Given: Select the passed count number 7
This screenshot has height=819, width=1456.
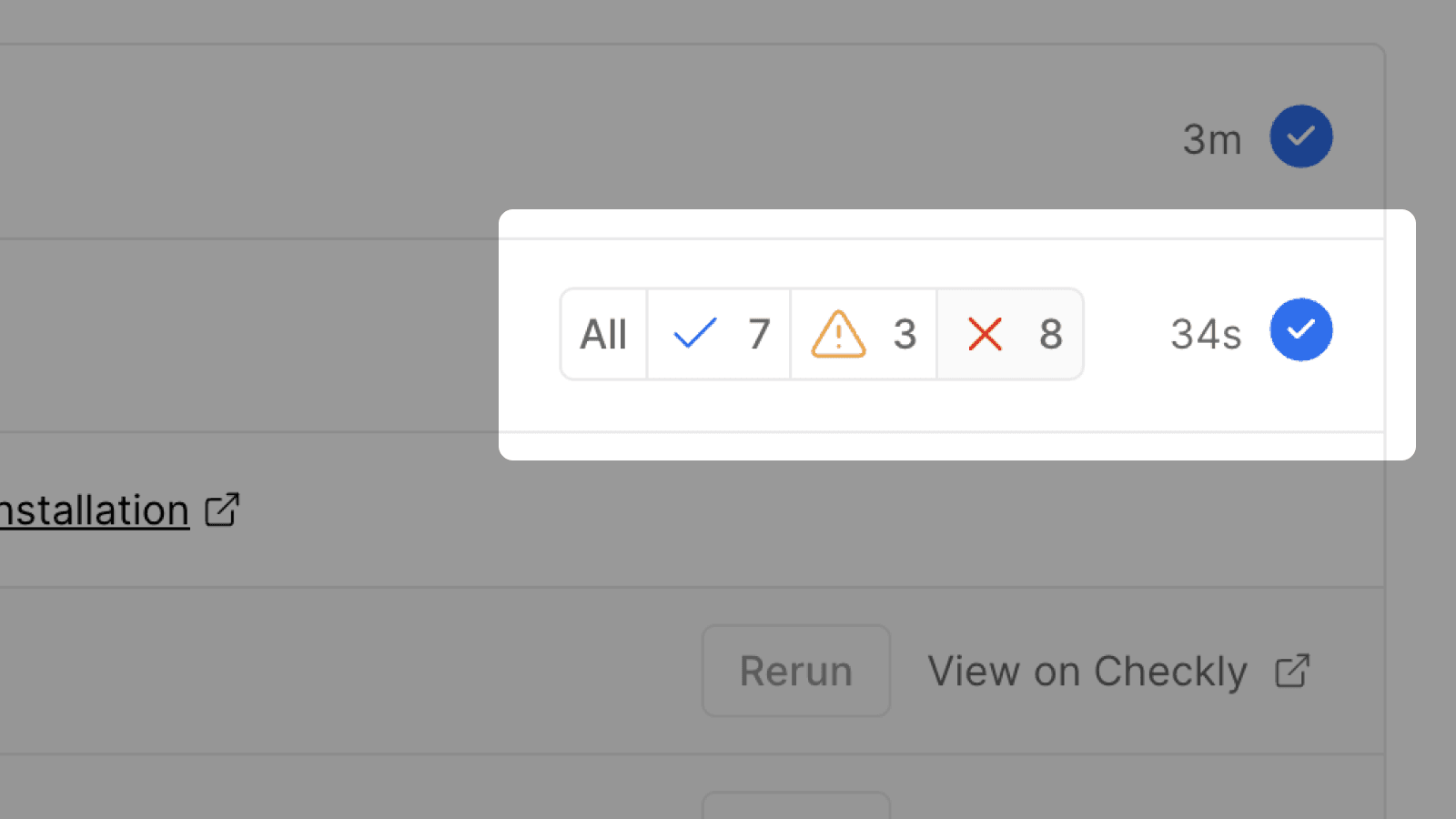Looking at the screenshot, I should click(x=759, y=334).
